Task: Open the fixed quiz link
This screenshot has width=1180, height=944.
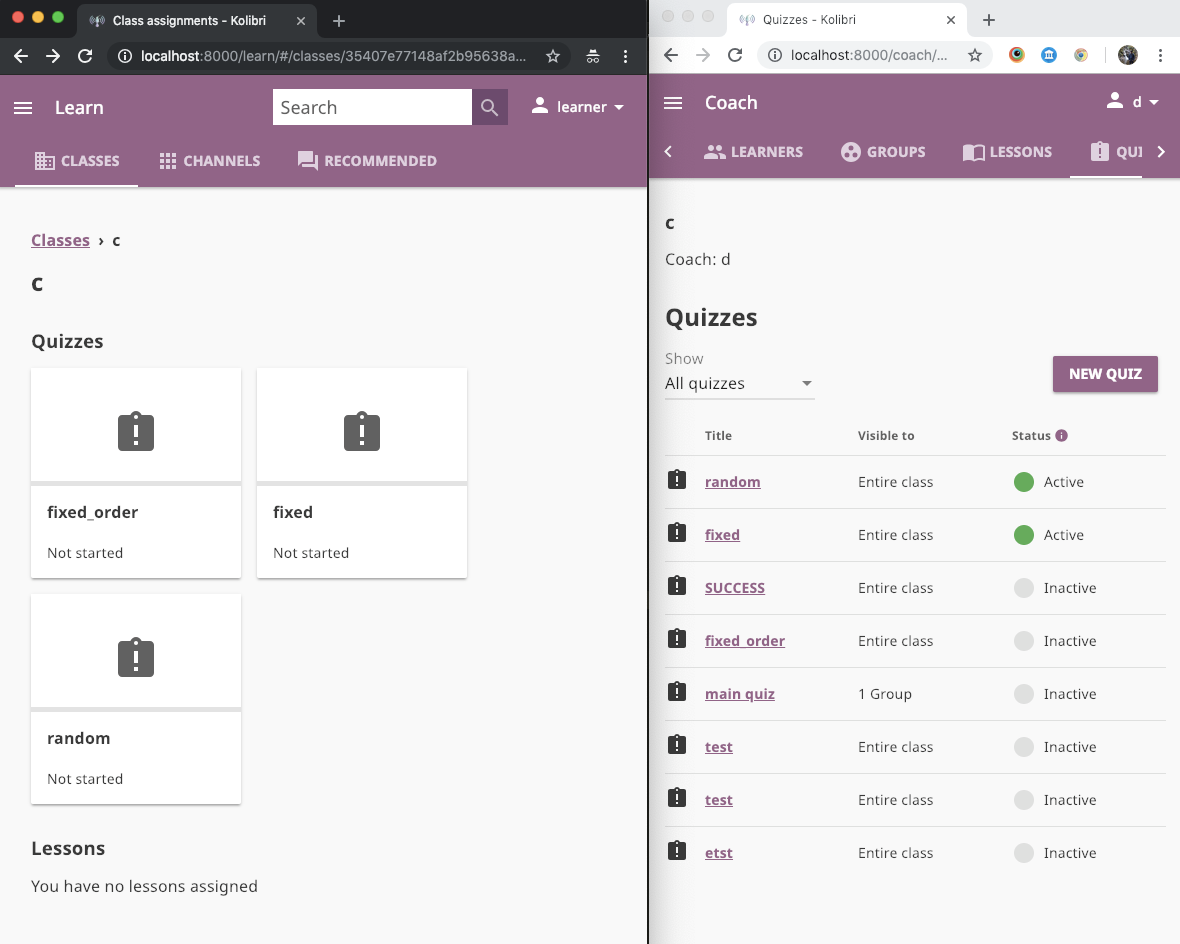Action: pos(722,534)
